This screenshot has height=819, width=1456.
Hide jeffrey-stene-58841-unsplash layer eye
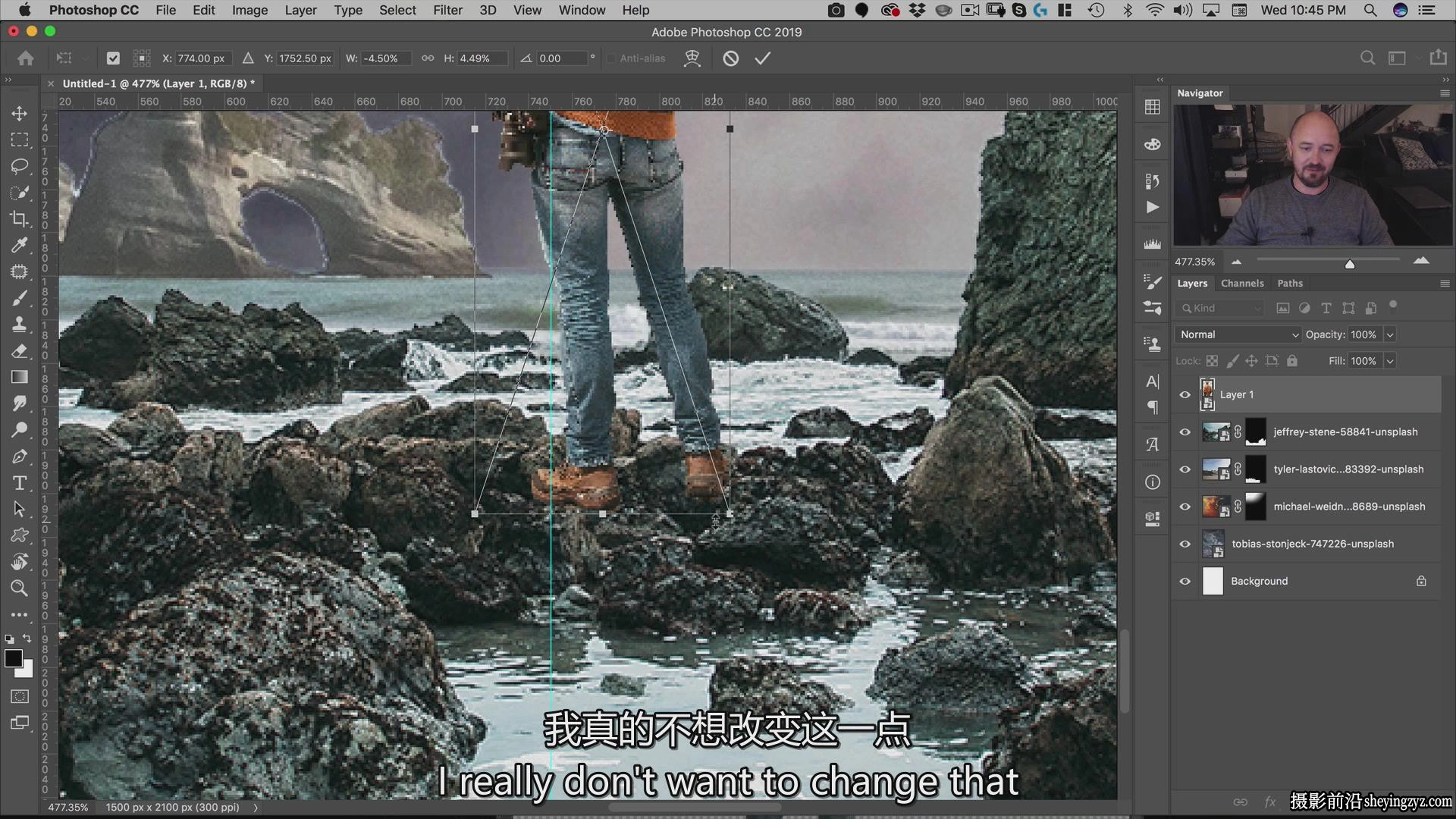1185,431
